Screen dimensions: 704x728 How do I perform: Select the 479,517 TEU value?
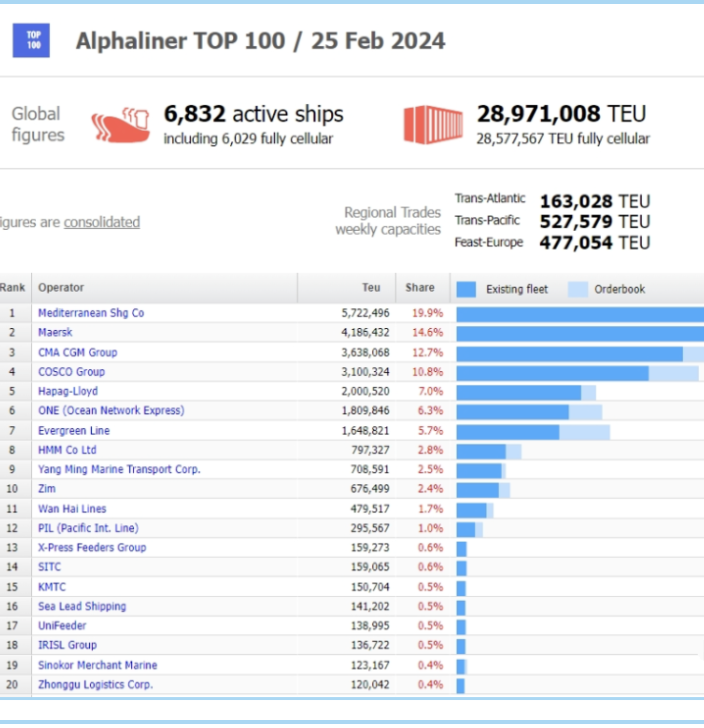pyautogui.click(x=370, y=509)
